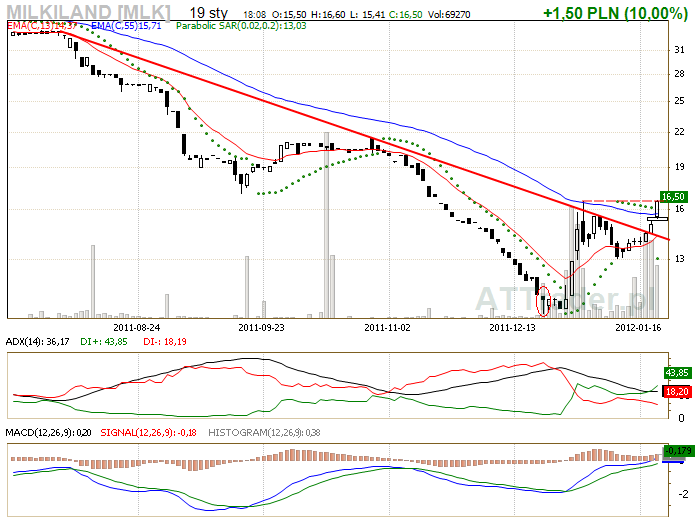This screenshot has height=522, width=700.
Task: Click the open price O:15,50
Action: 289,15
